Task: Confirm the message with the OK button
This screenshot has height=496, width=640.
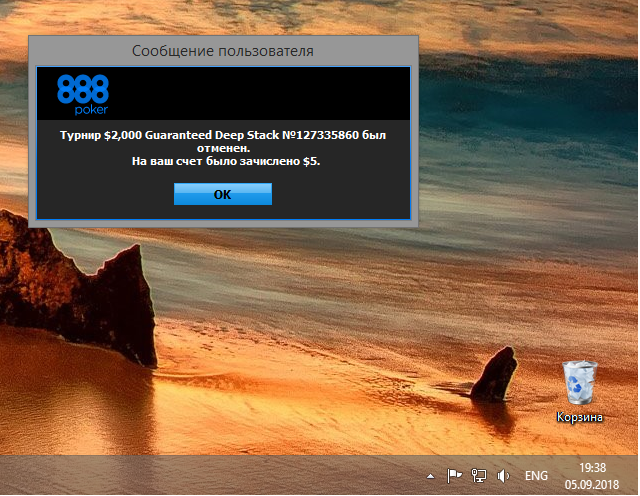Action: point(223,194)
